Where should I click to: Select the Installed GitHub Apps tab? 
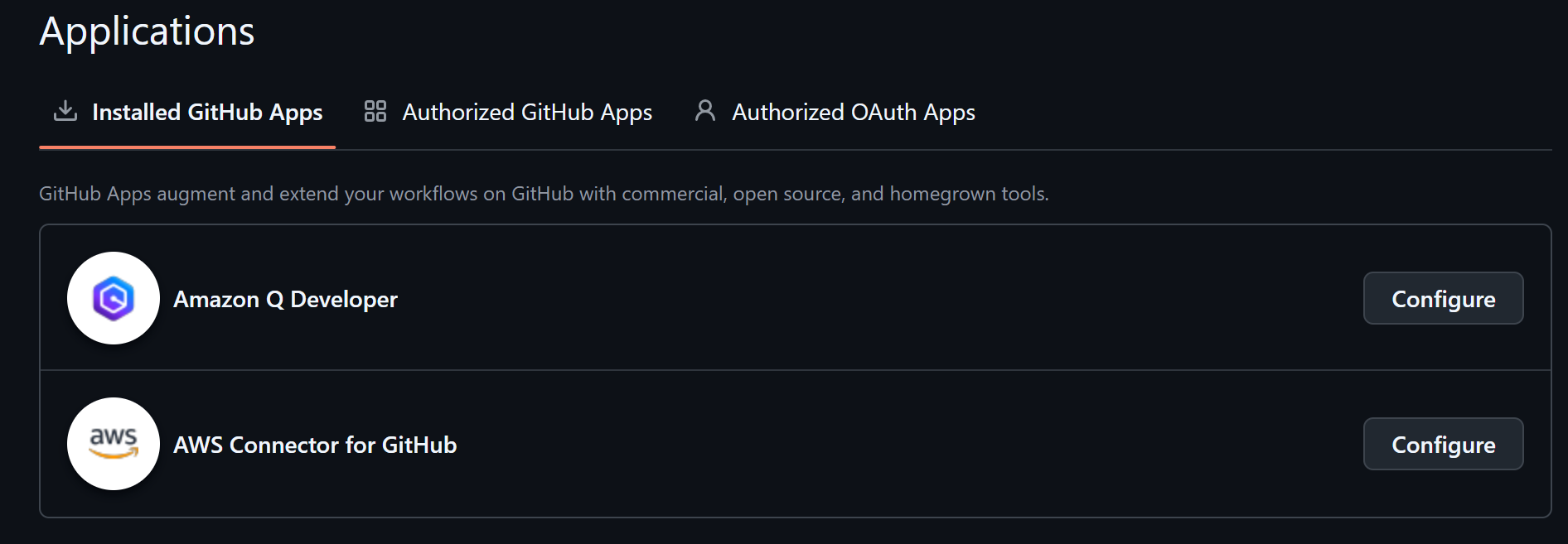click(x=207, y=112)
